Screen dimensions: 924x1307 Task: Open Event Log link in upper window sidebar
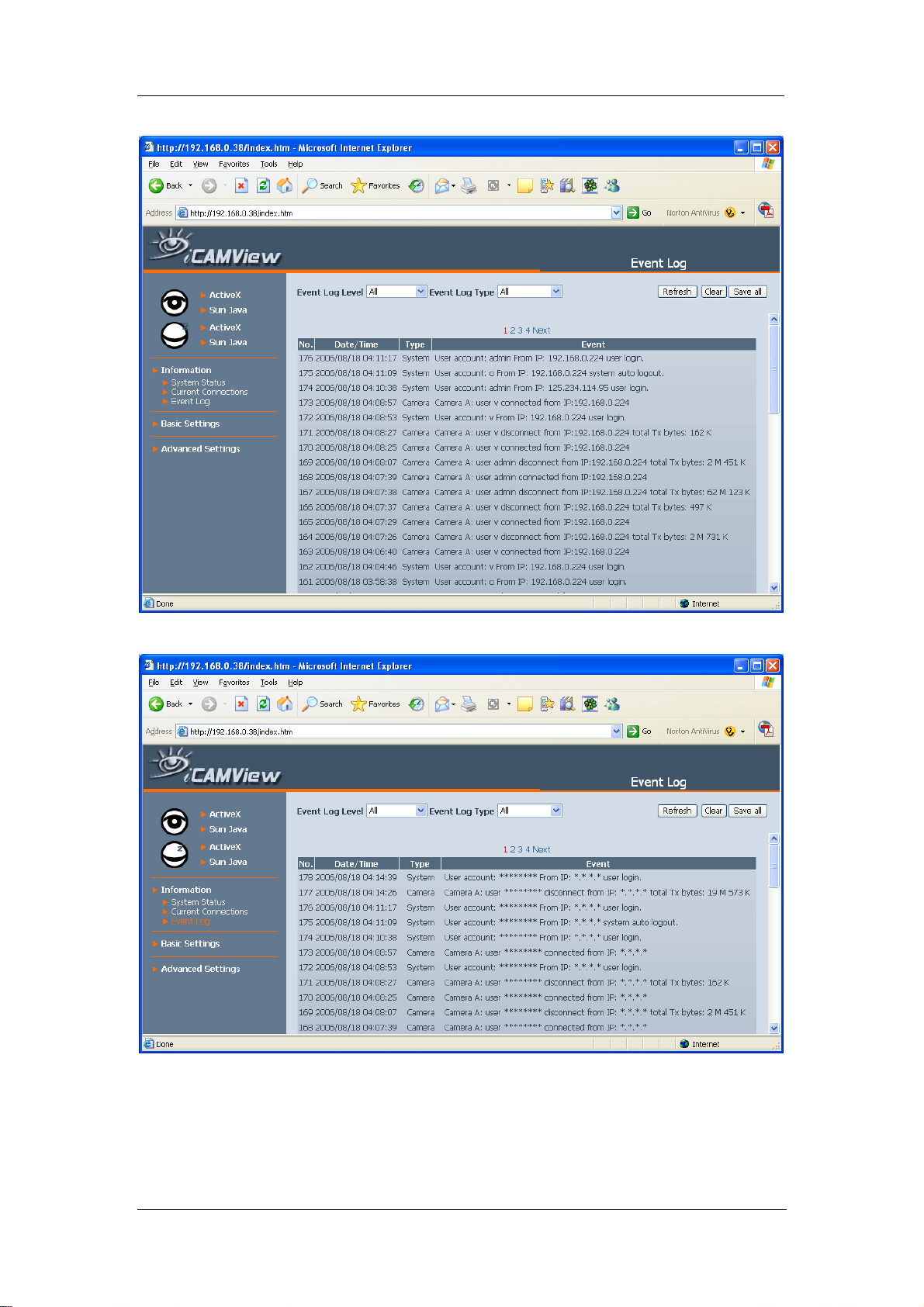[x=190, y=401]
